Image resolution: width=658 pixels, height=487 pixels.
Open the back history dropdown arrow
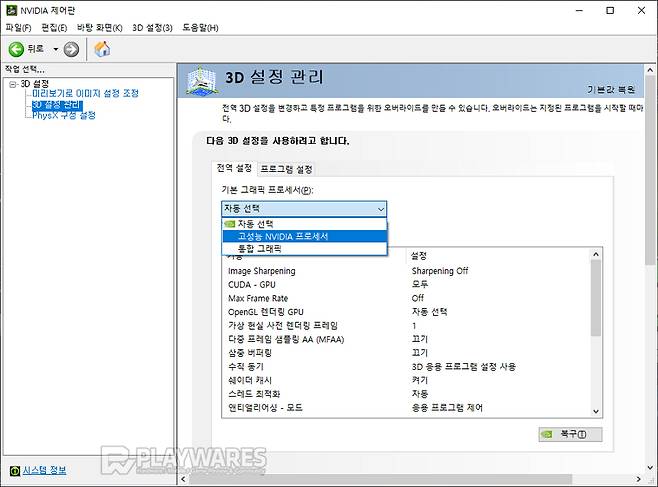pos(55,49)
